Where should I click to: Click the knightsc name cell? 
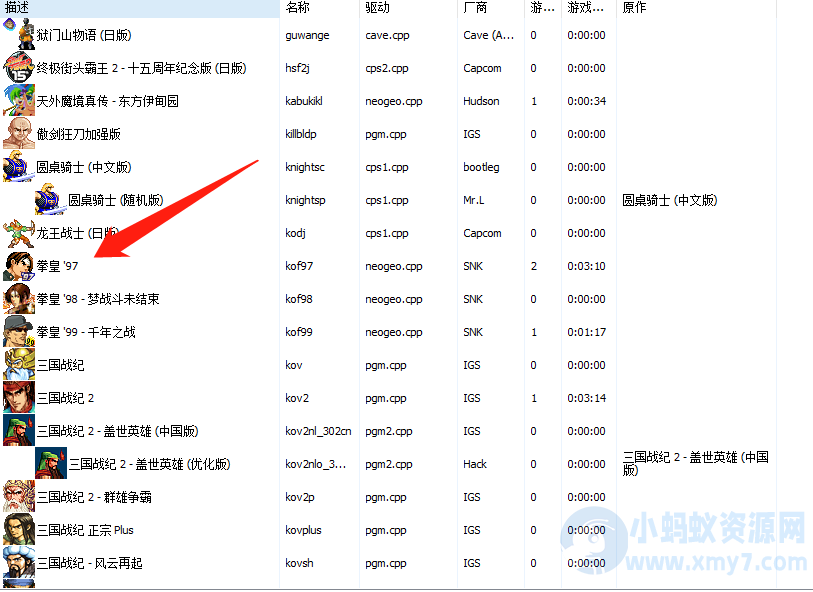[305, 167]
